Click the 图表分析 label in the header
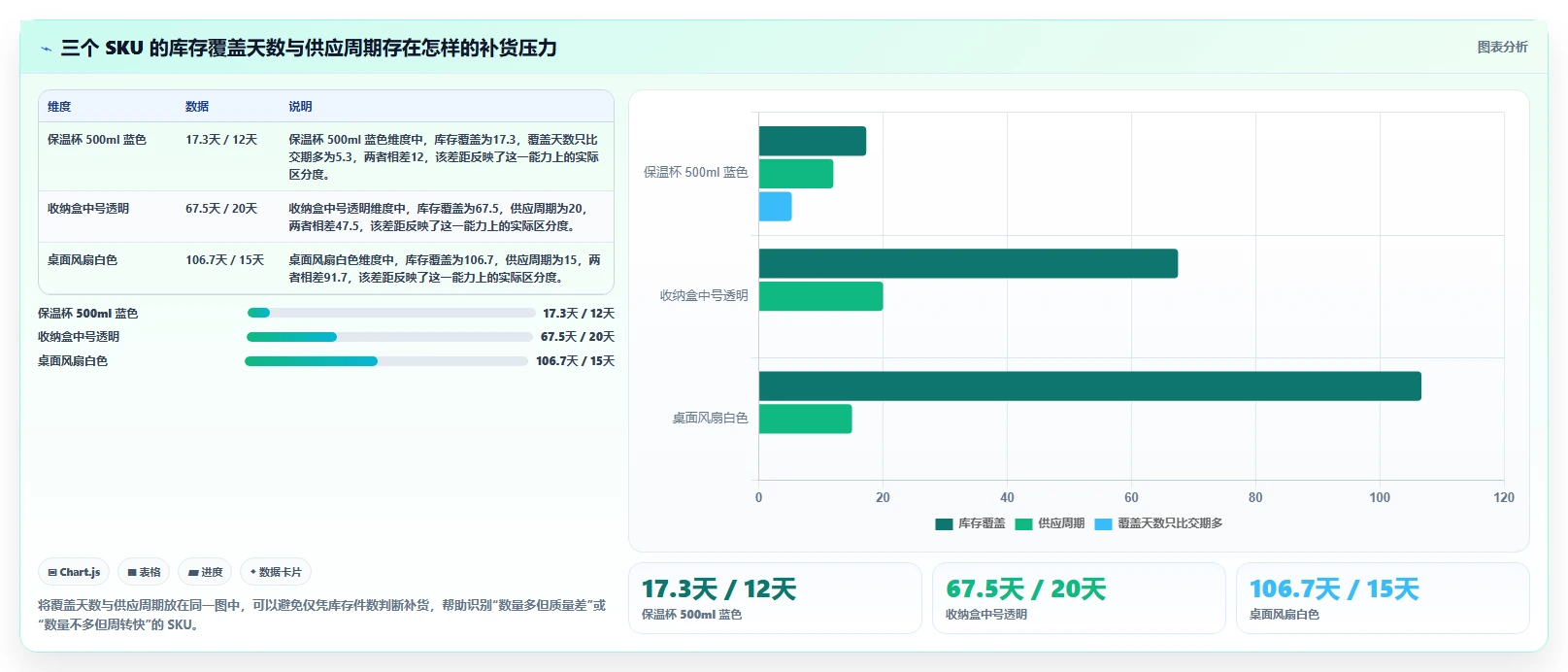Screen dimensions: 1568x672 point(1502,47)
